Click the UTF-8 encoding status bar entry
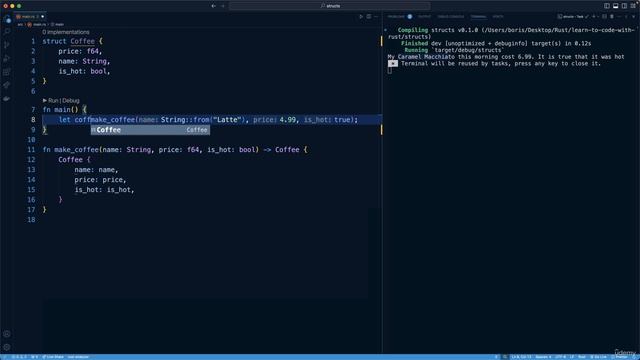This screenshot has width=640, height=360. (560, 357)
